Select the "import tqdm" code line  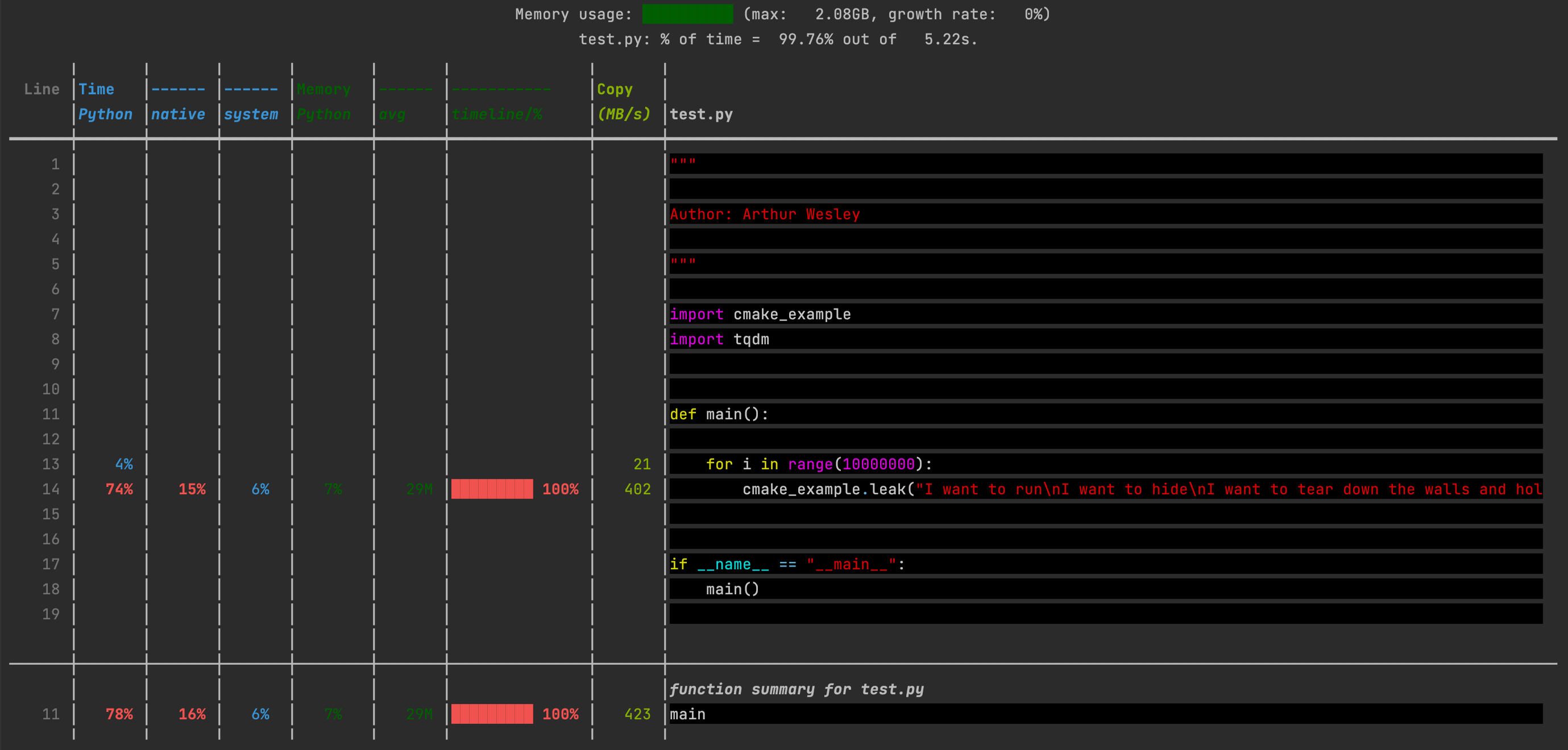coord(720,339)
